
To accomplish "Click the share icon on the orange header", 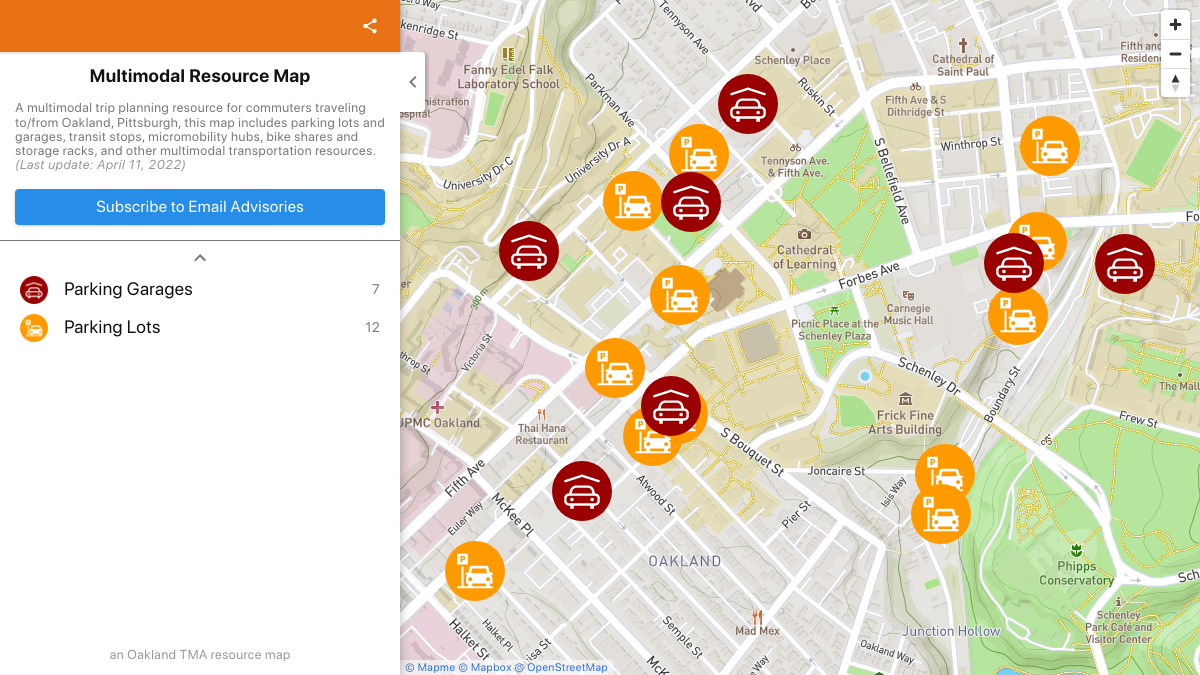I will pyautogui.click(x=369, y=26).
